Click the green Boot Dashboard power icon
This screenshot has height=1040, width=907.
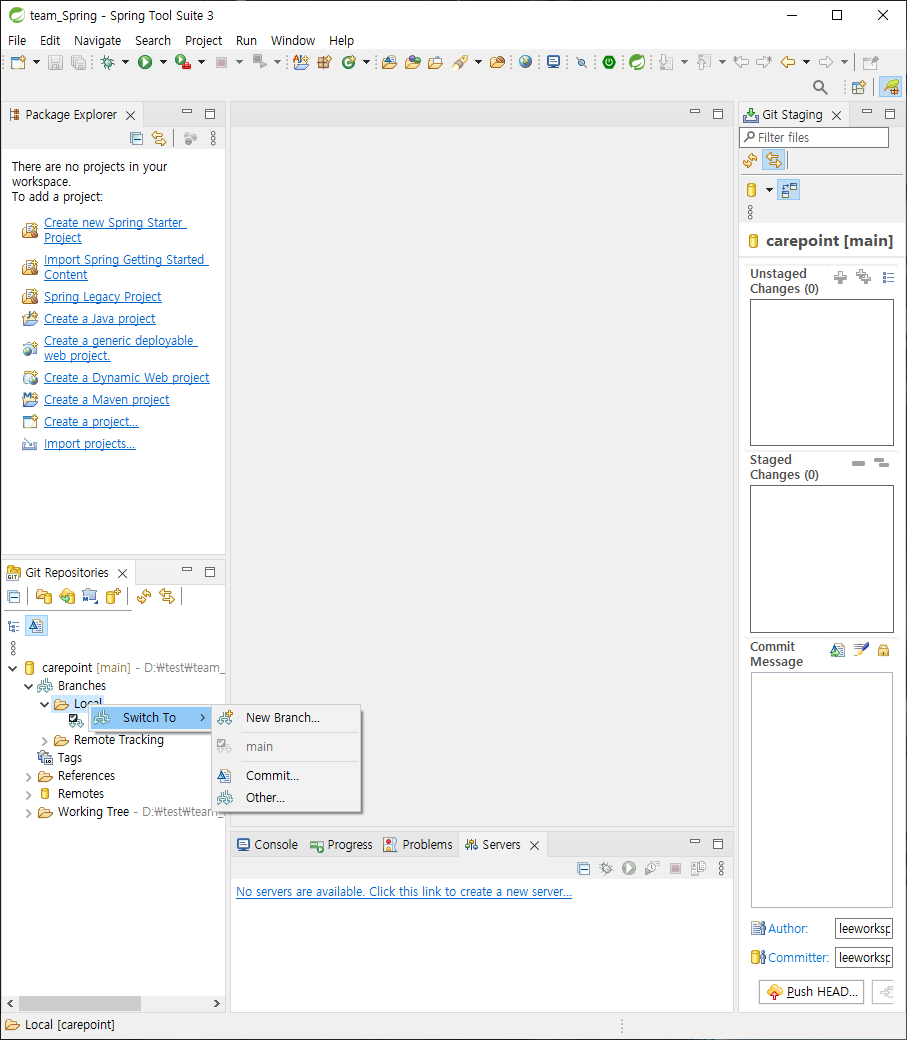pos(608,62)
